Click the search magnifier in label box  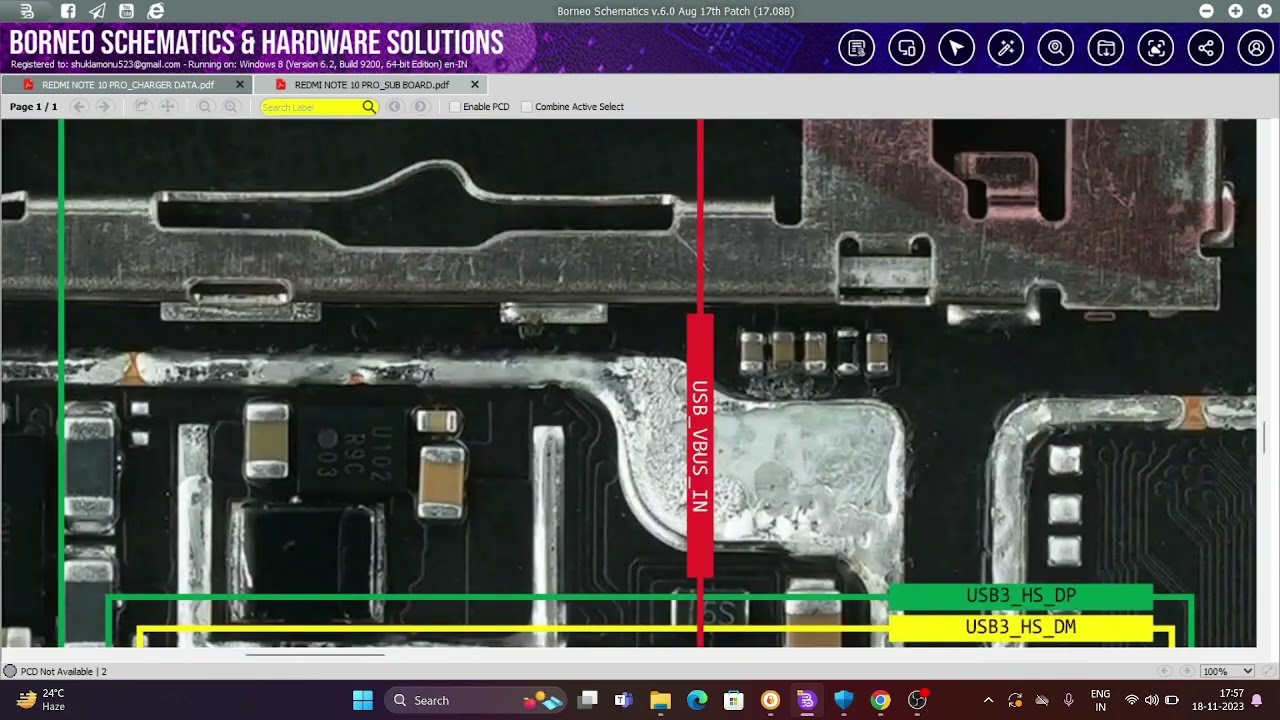click(369, 107)
